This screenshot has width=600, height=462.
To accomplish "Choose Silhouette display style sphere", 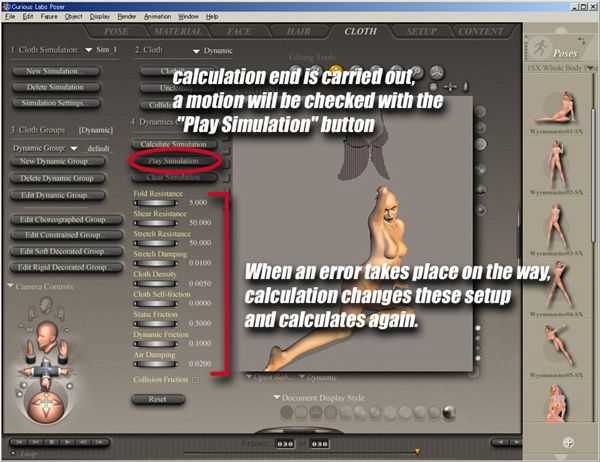I will (287, 413).
